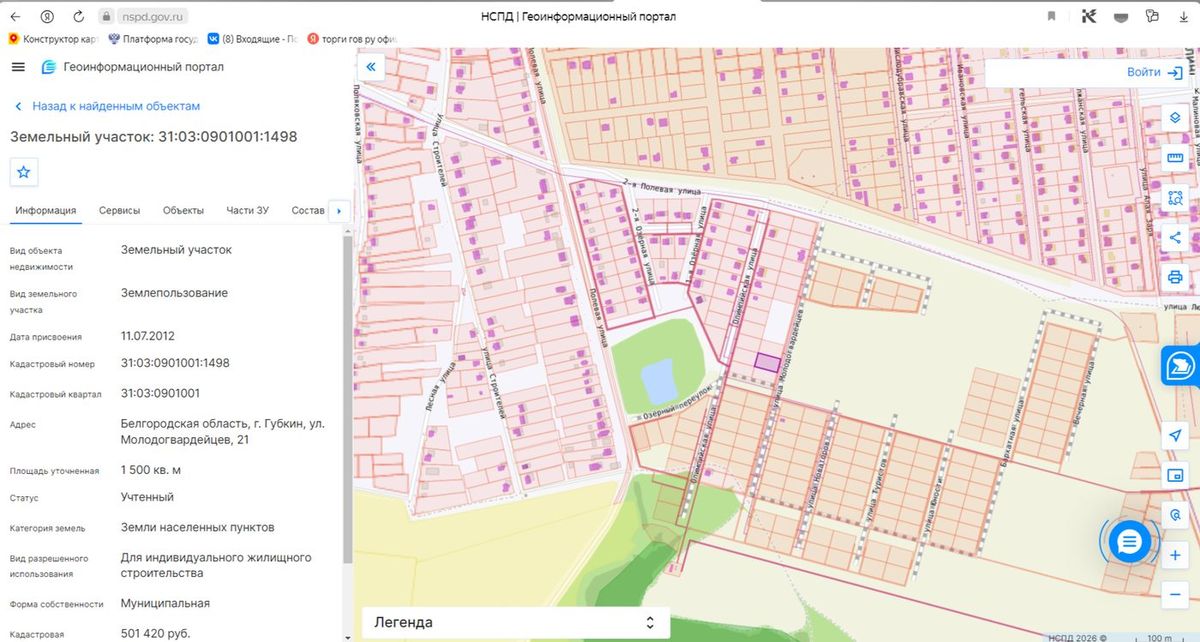Image resolution: width=1200 pixels, height=642 pixels.
Task: Switch to the Объекты tab
Action: tap(183, 210)
